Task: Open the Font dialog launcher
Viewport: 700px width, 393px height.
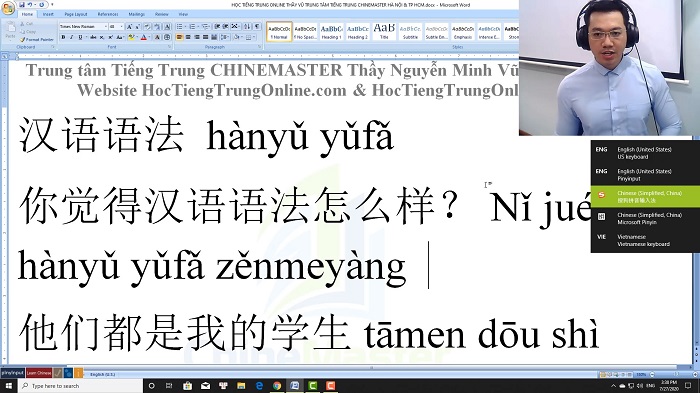Action: coord(169,46)
